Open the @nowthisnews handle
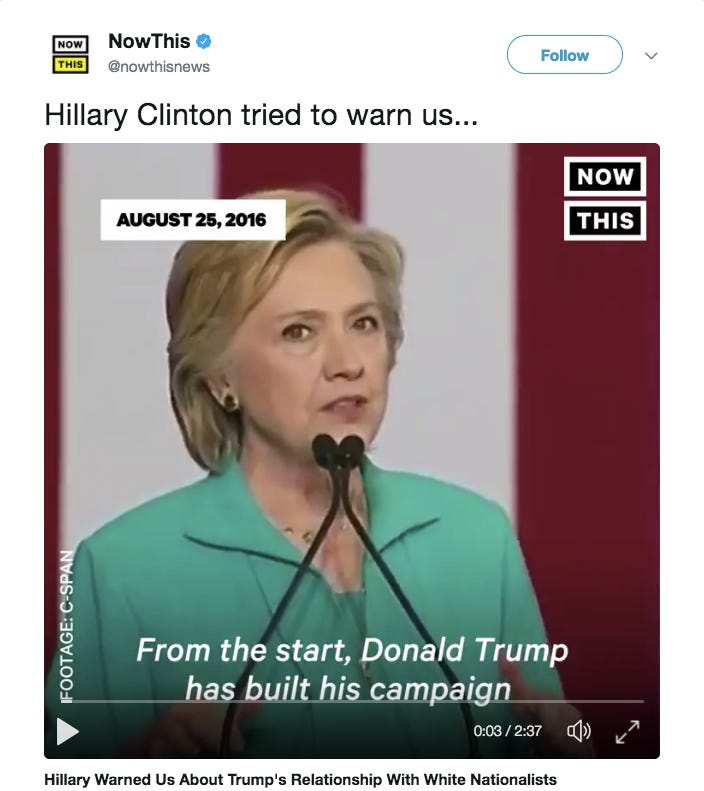The width and height of the screenshot is (704, 791). pos(159,67)
